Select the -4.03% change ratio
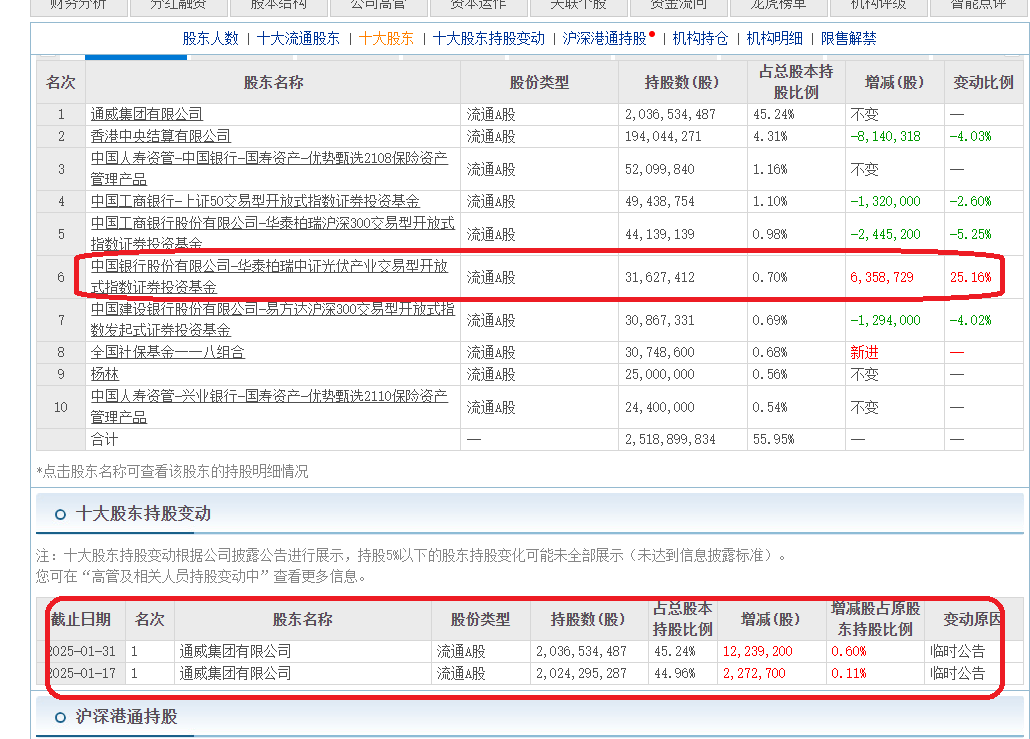Image resolution: width=1030 pixels, height=739 pixels. pyautogui.click(x=970, y=136)
